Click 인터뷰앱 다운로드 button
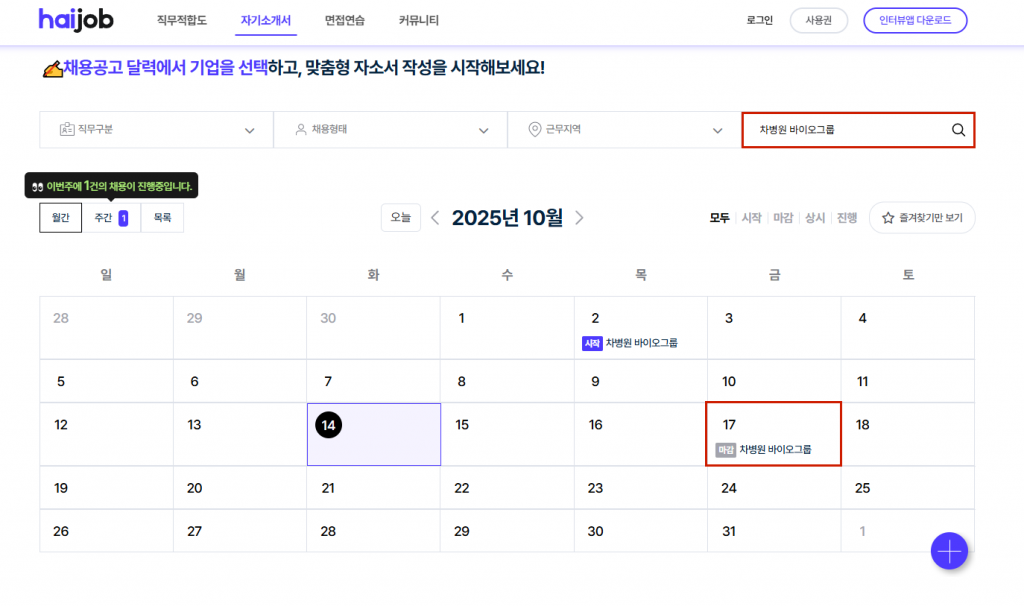Viewport: 1024px width, 606px height. 915,21
